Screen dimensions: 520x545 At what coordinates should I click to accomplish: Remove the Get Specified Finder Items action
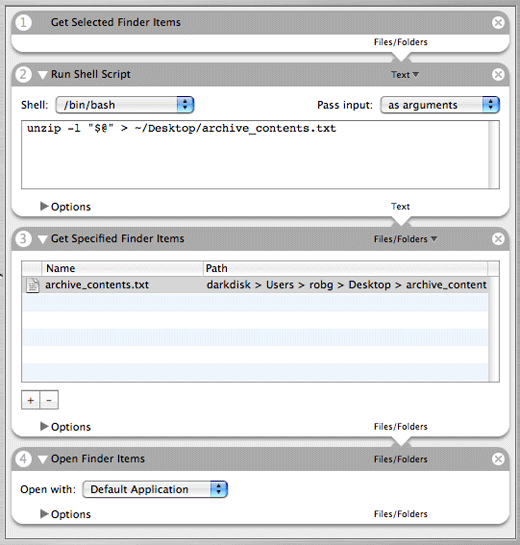pos(498,239)
